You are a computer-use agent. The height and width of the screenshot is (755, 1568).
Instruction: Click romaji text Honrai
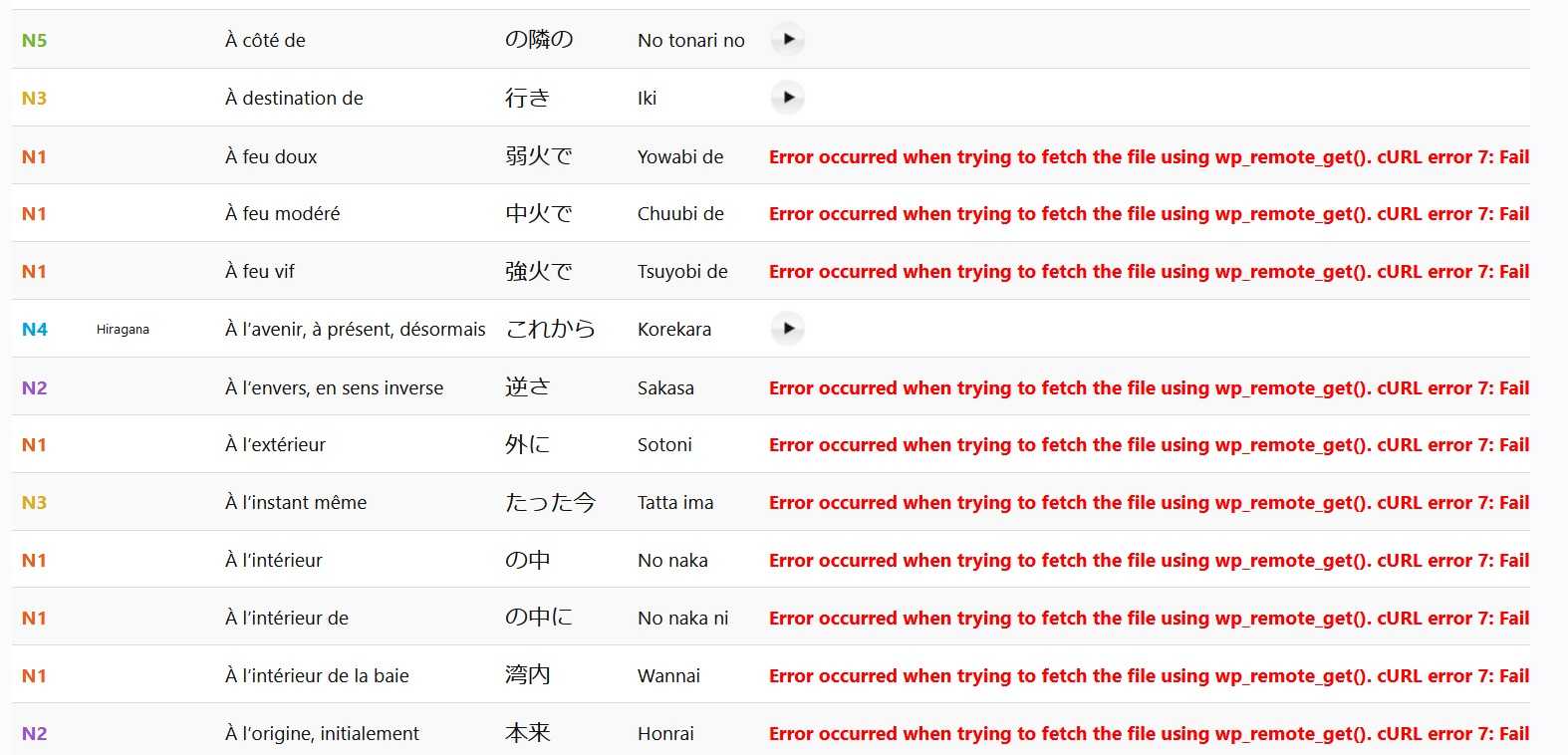click(x=665, y=733)
